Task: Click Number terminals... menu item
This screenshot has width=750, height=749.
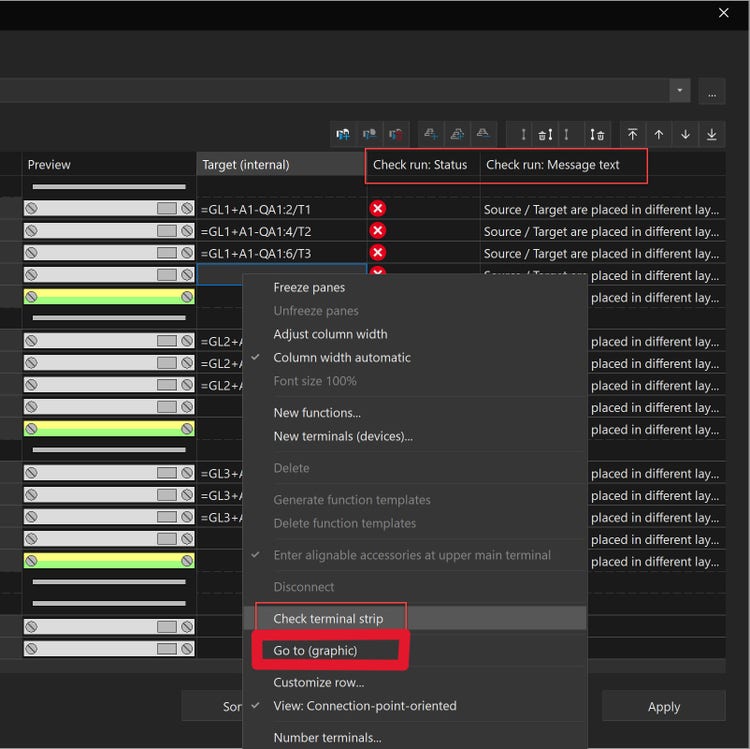Action: tap(327, 738)
